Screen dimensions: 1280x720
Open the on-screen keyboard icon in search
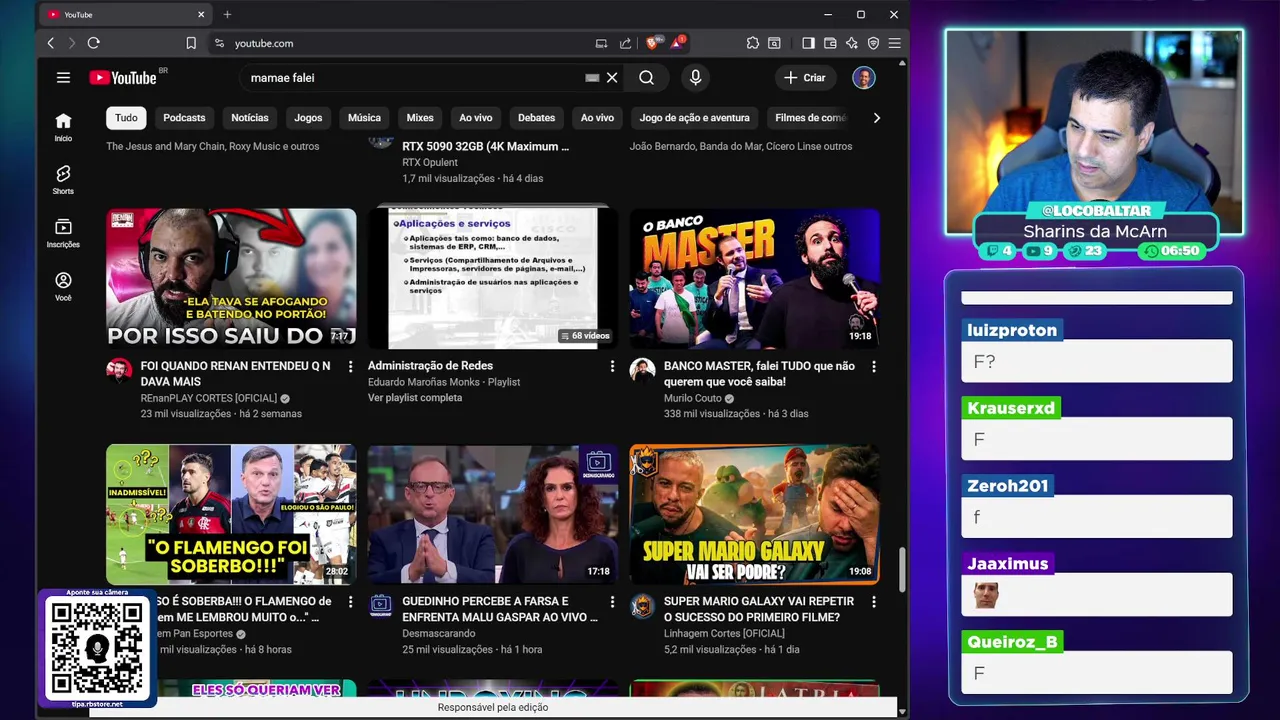(x=592, y=78)
